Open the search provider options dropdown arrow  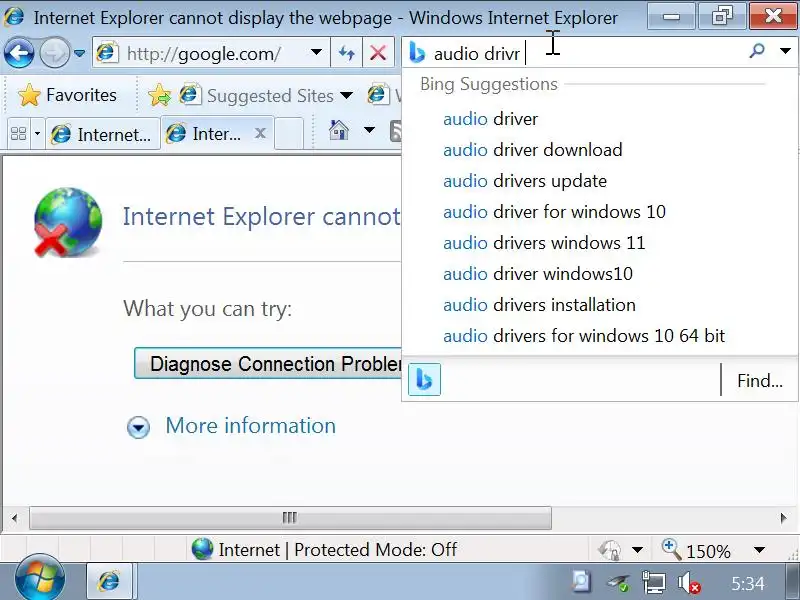click(x=785, y=51)
